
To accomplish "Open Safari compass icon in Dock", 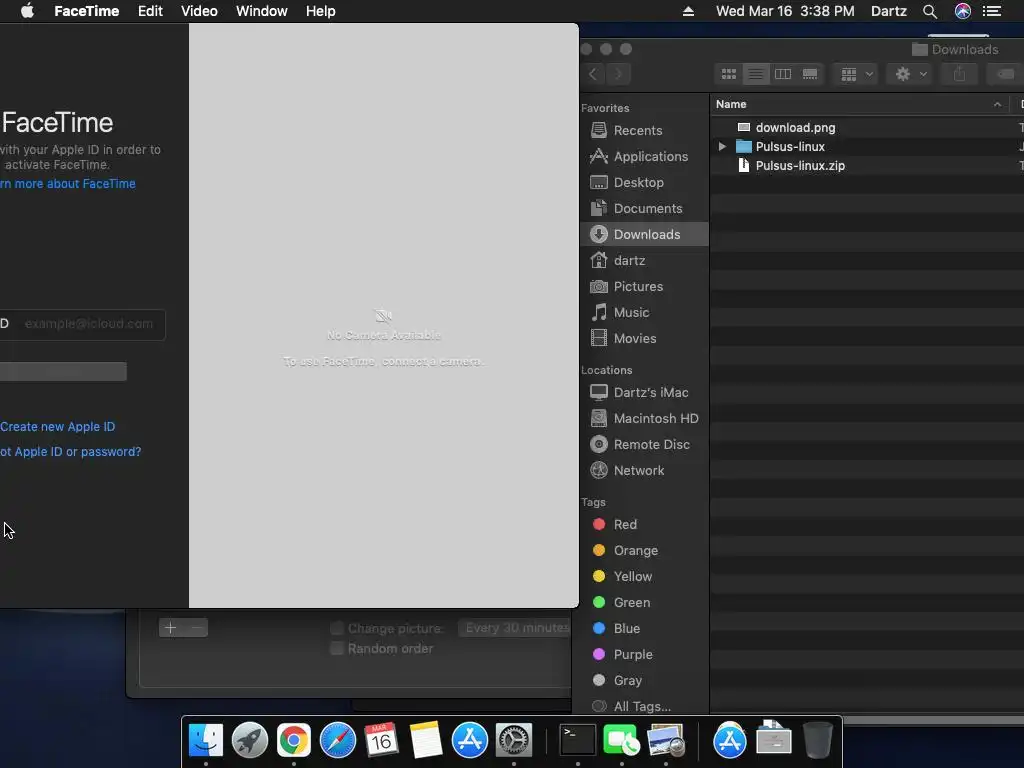I will pos(338,740).
